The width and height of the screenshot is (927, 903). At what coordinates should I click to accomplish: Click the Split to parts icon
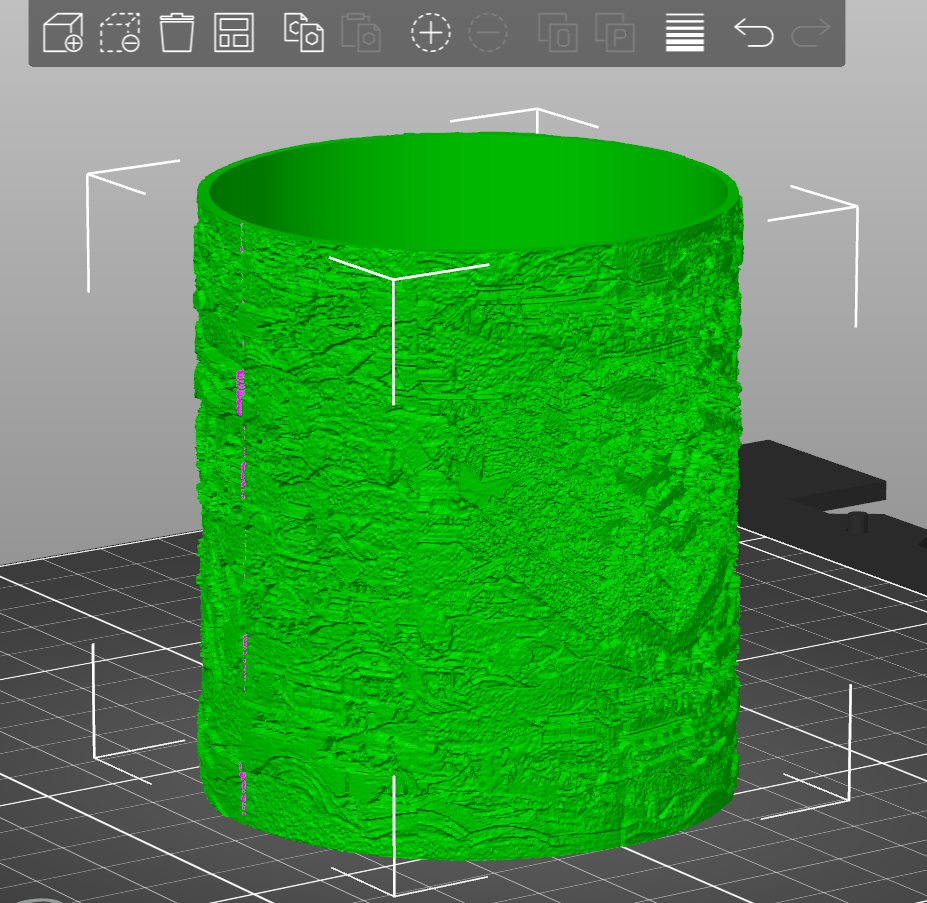point(615,32)
